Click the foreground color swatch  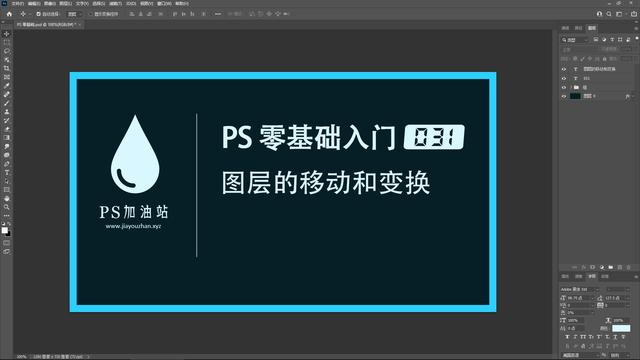4,231
